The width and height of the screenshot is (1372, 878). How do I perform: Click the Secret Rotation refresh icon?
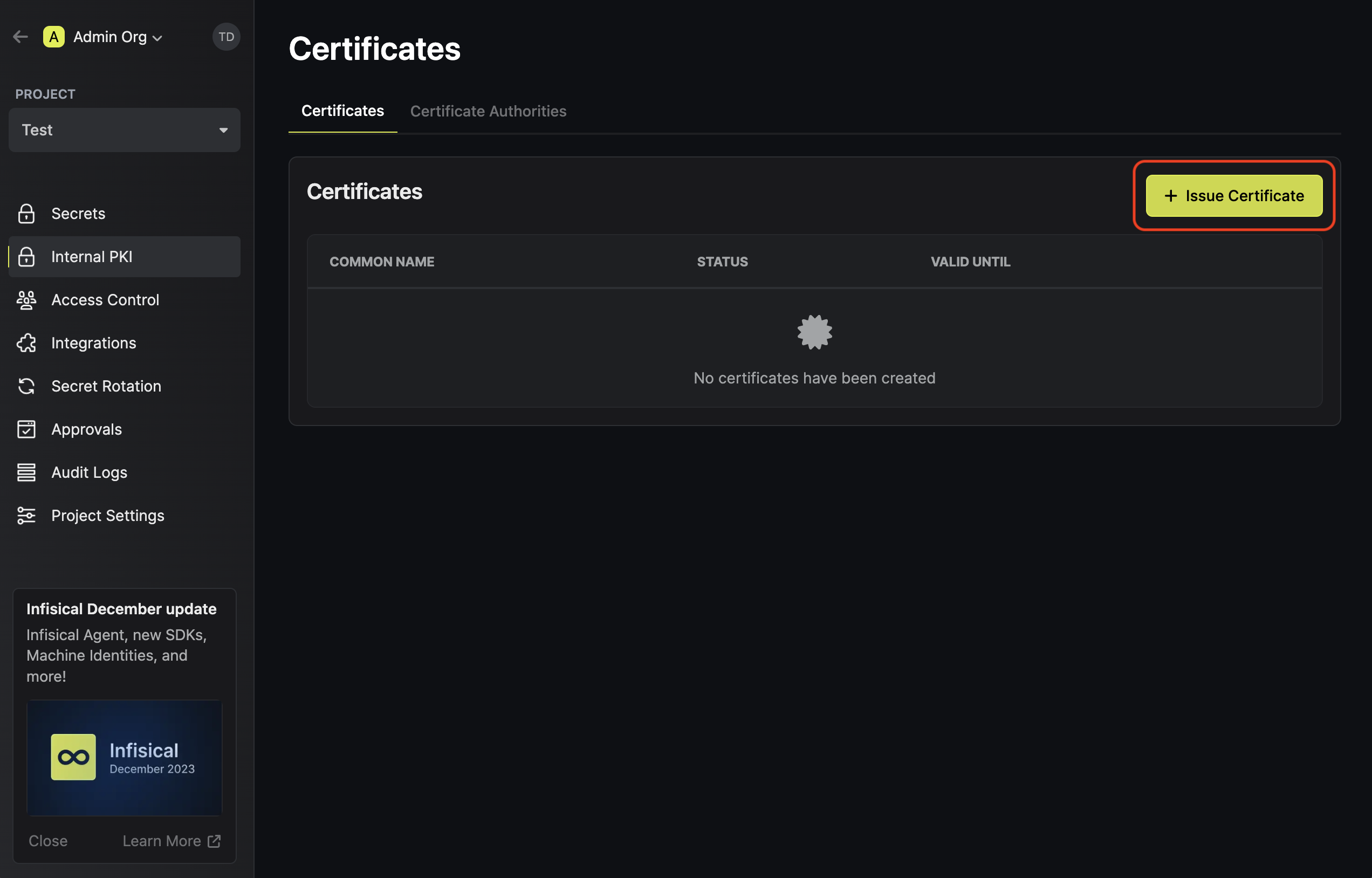click(26, 387)
